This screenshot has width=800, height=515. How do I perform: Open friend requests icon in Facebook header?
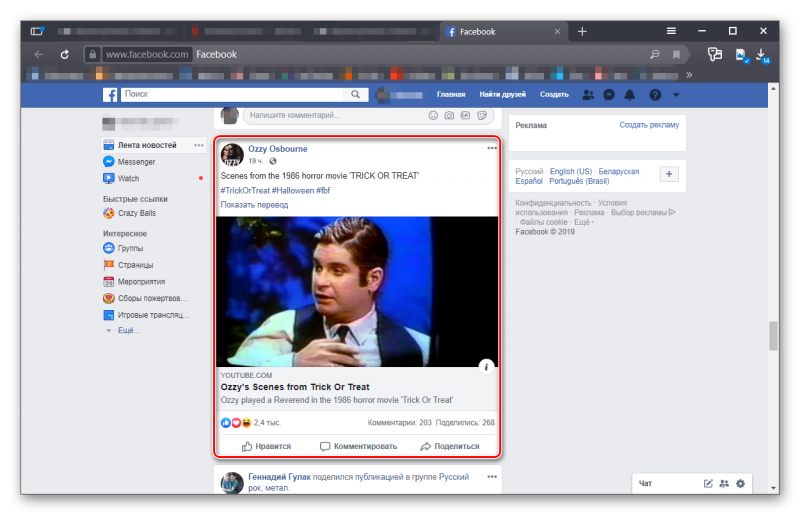[588, 95]
